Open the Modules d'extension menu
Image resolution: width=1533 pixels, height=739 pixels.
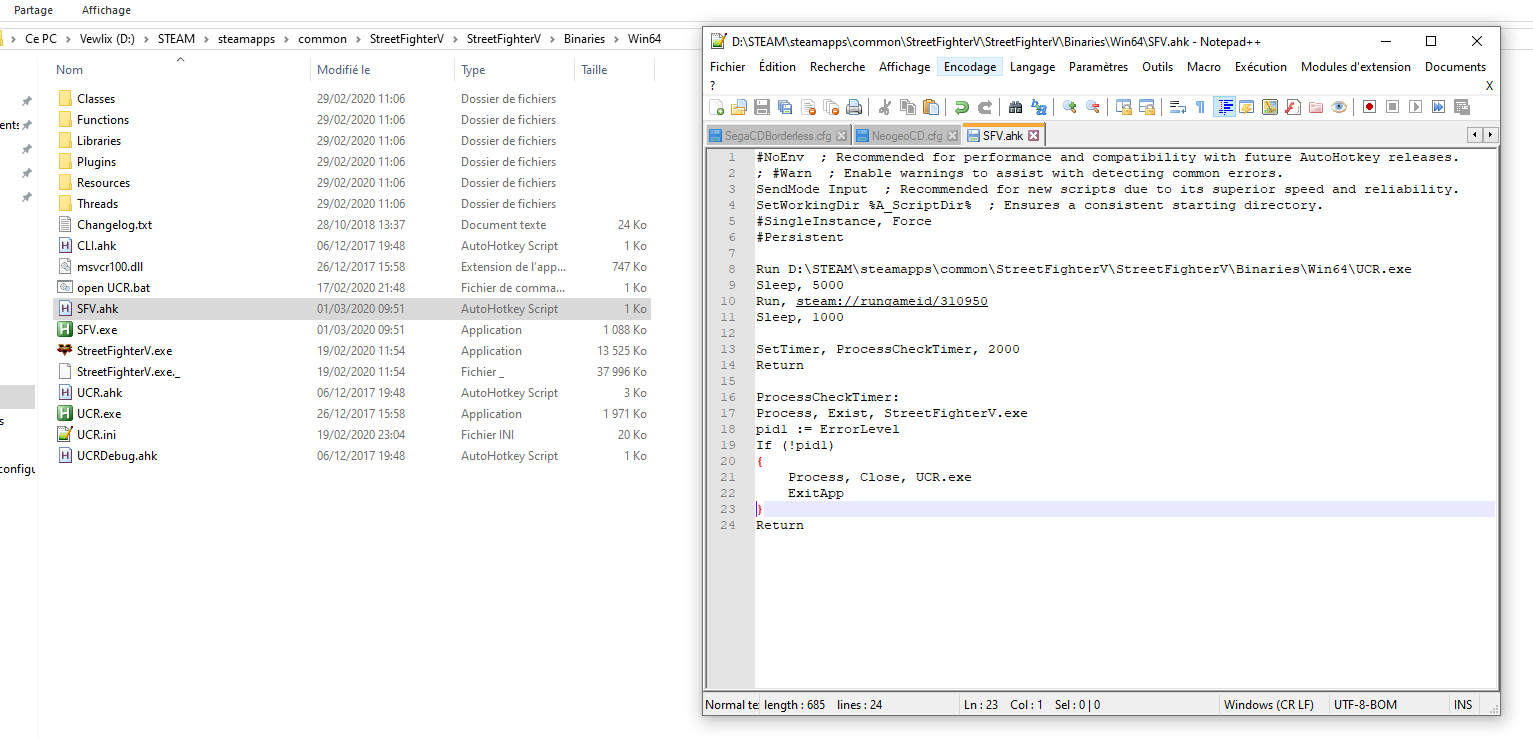1356,67
